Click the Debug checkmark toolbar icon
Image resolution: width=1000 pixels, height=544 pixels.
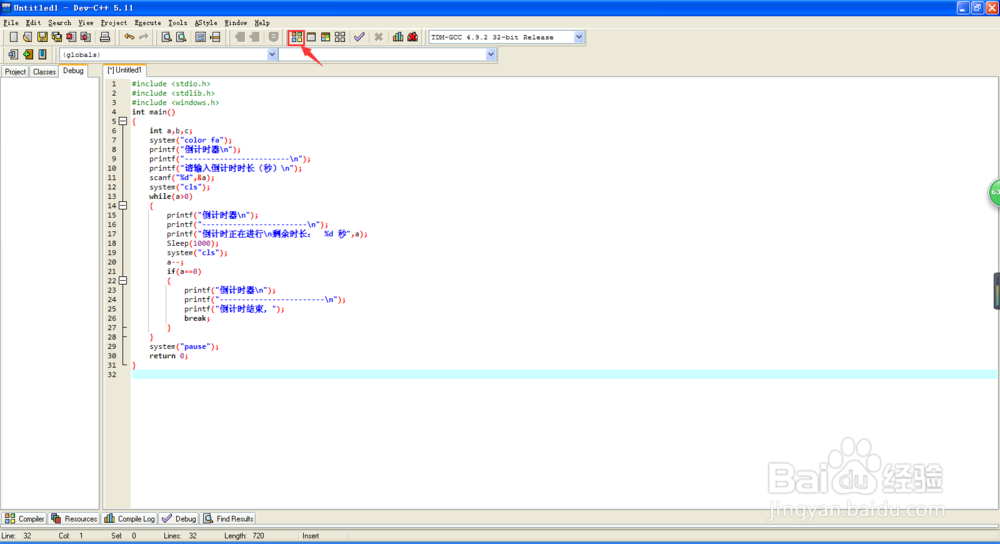click(359, 37)
